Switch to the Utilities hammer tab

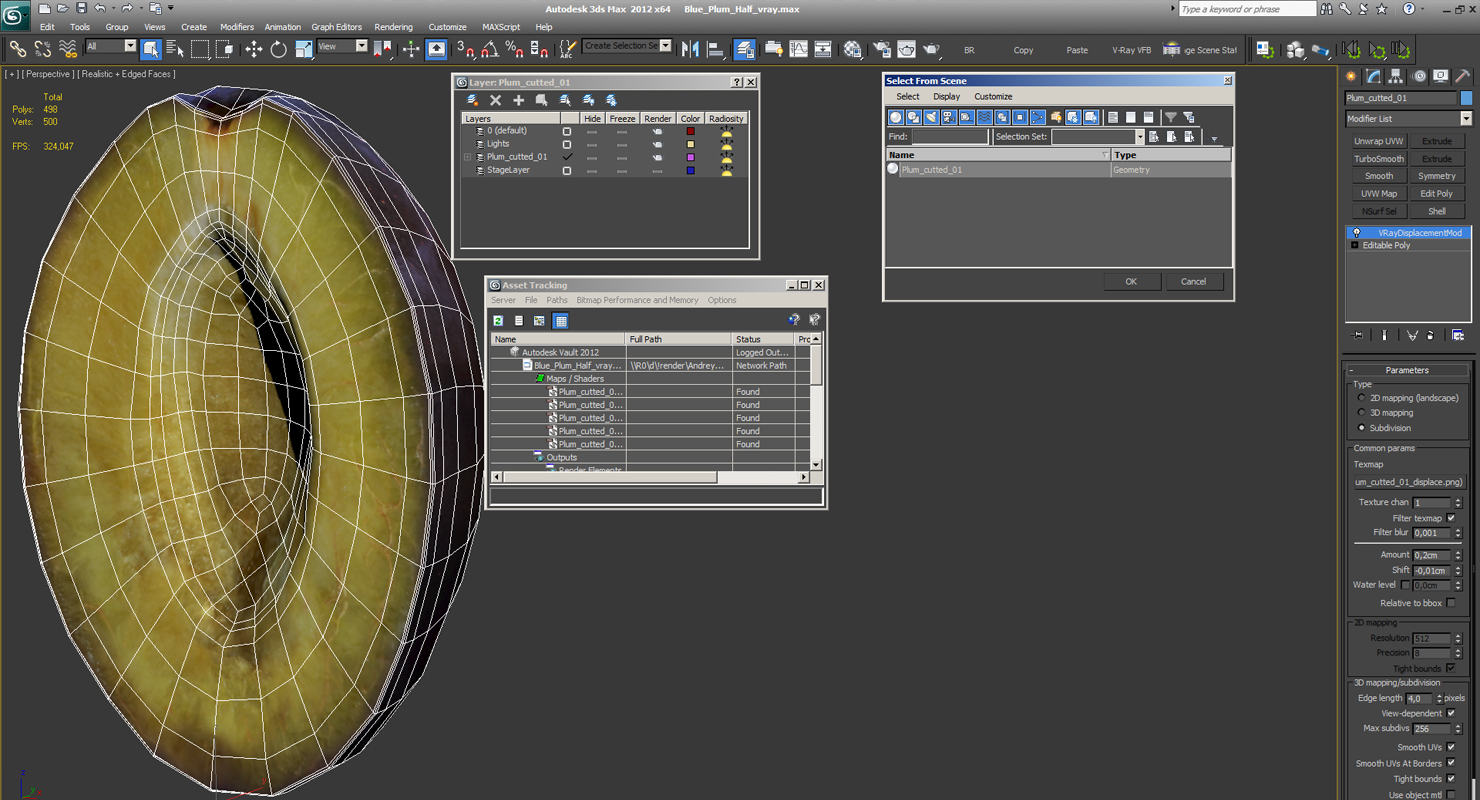pyautogui.click(x=1463, y=76)
